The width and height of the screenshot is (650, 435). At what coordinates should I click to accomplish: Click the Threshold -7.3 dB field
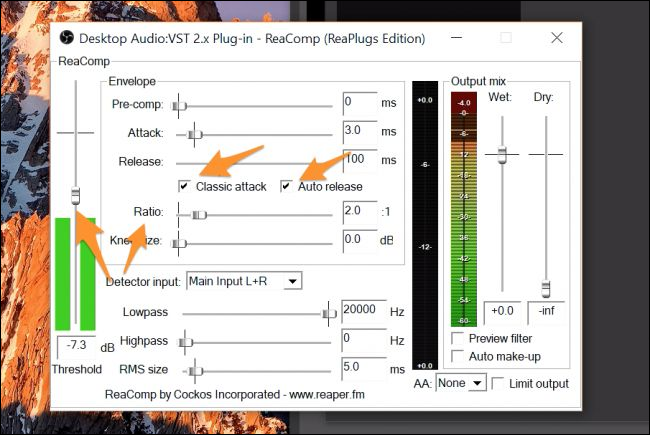click(x=76, y=347)
